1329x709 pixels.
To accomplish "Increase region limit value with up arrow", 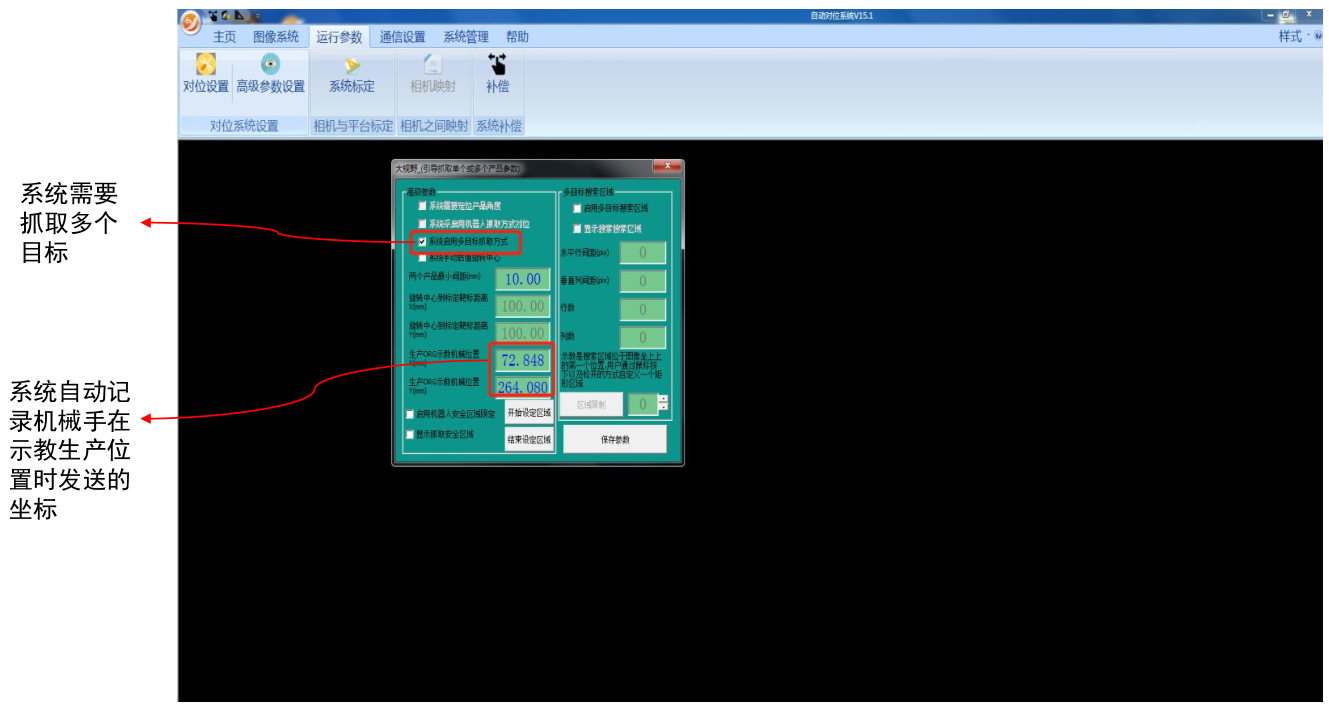I will pyautogui.click(x=662, y=399).
